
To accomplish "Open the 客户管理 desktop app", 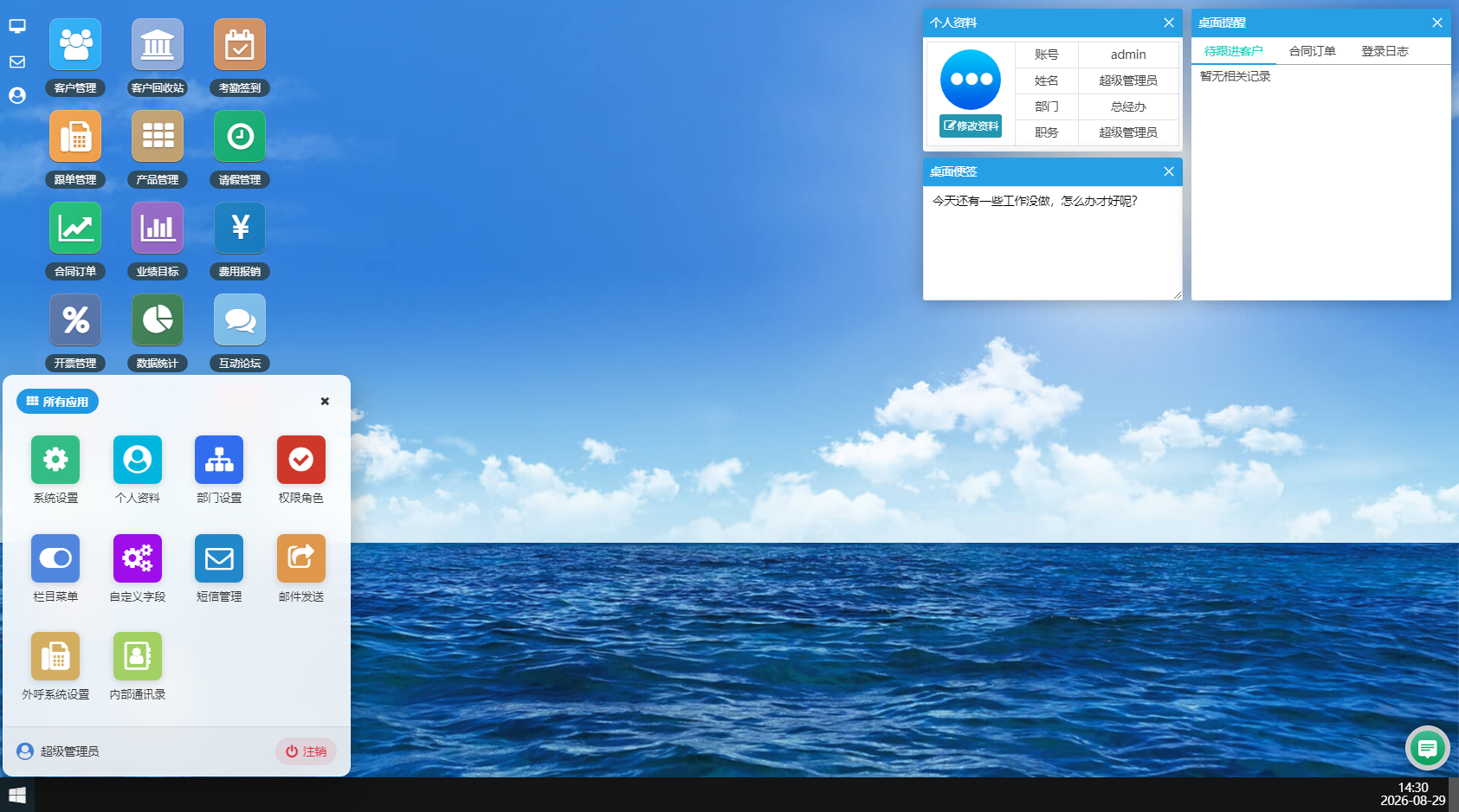I will click(75, 44).
